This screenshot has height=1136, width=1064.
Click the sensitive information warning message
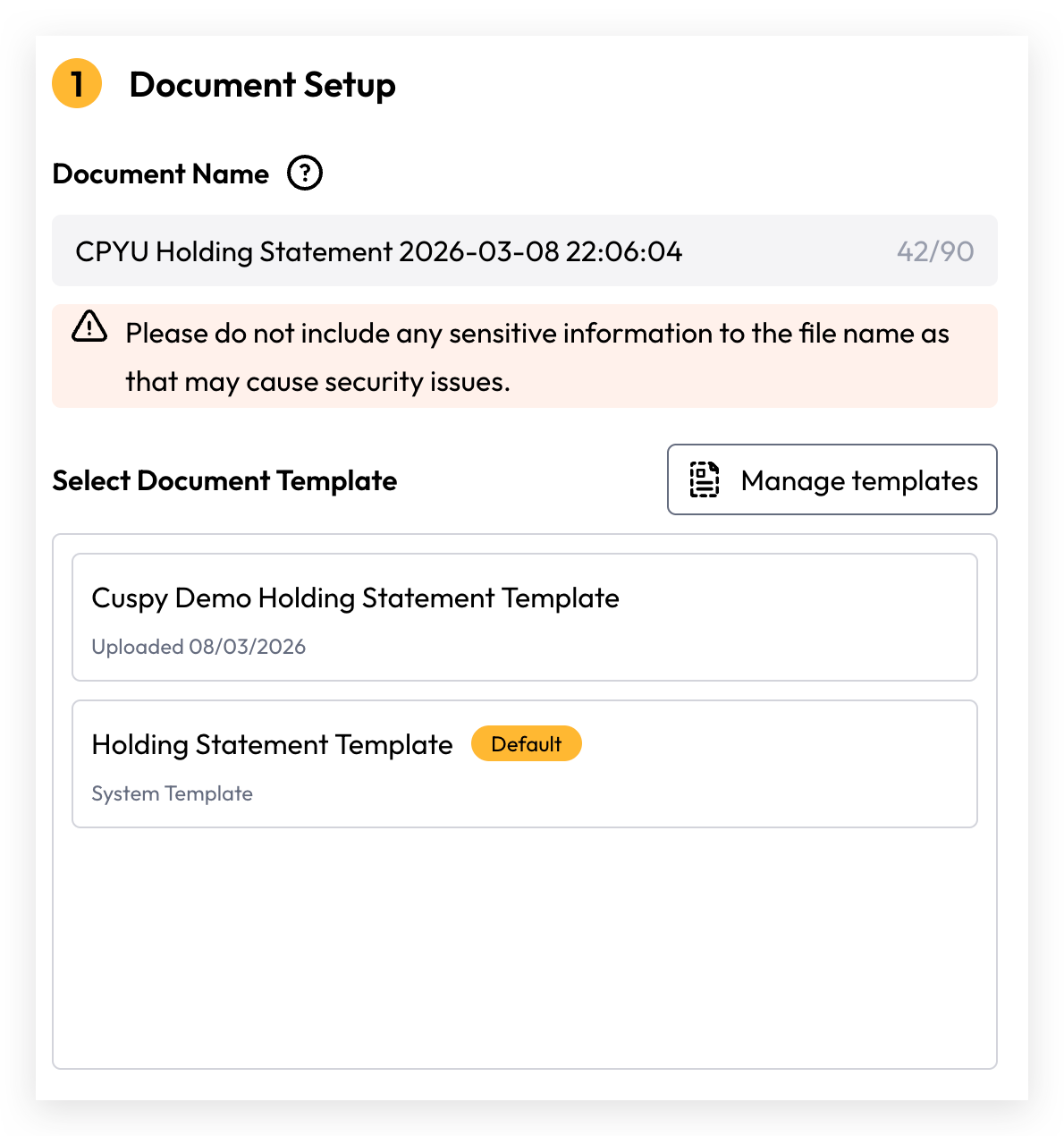click(x=537, y=357)
